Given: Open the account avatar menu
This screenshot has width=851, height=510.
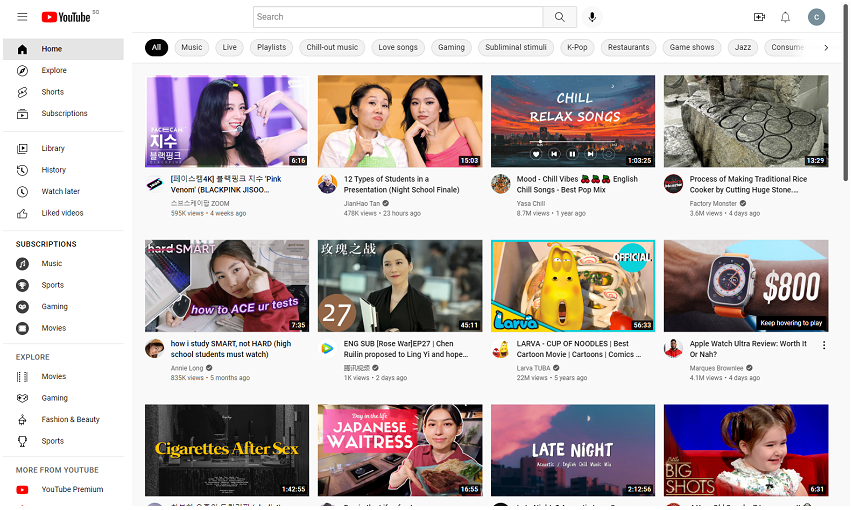Looking at the screenshot, I should pyautogui.click(x=816, y=17).
